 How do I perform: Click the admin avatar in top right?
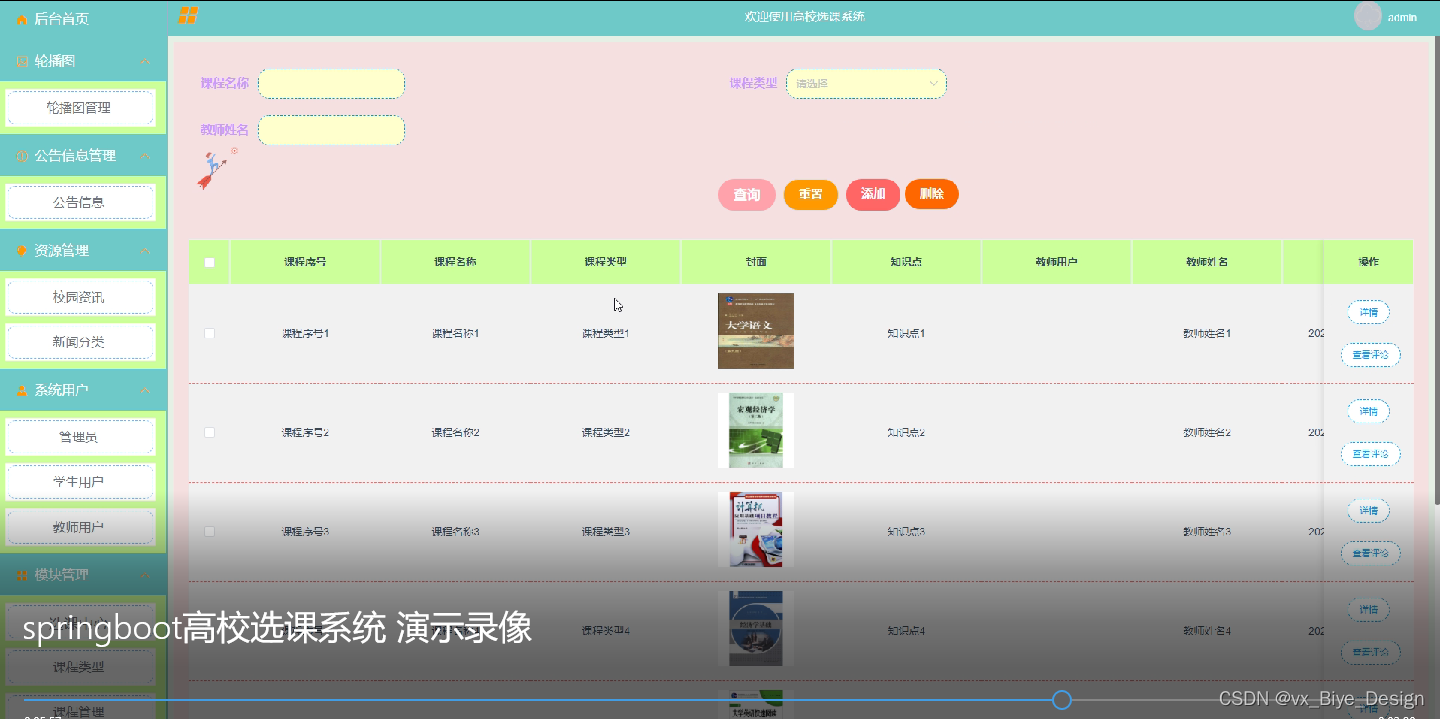(1367, 16)
